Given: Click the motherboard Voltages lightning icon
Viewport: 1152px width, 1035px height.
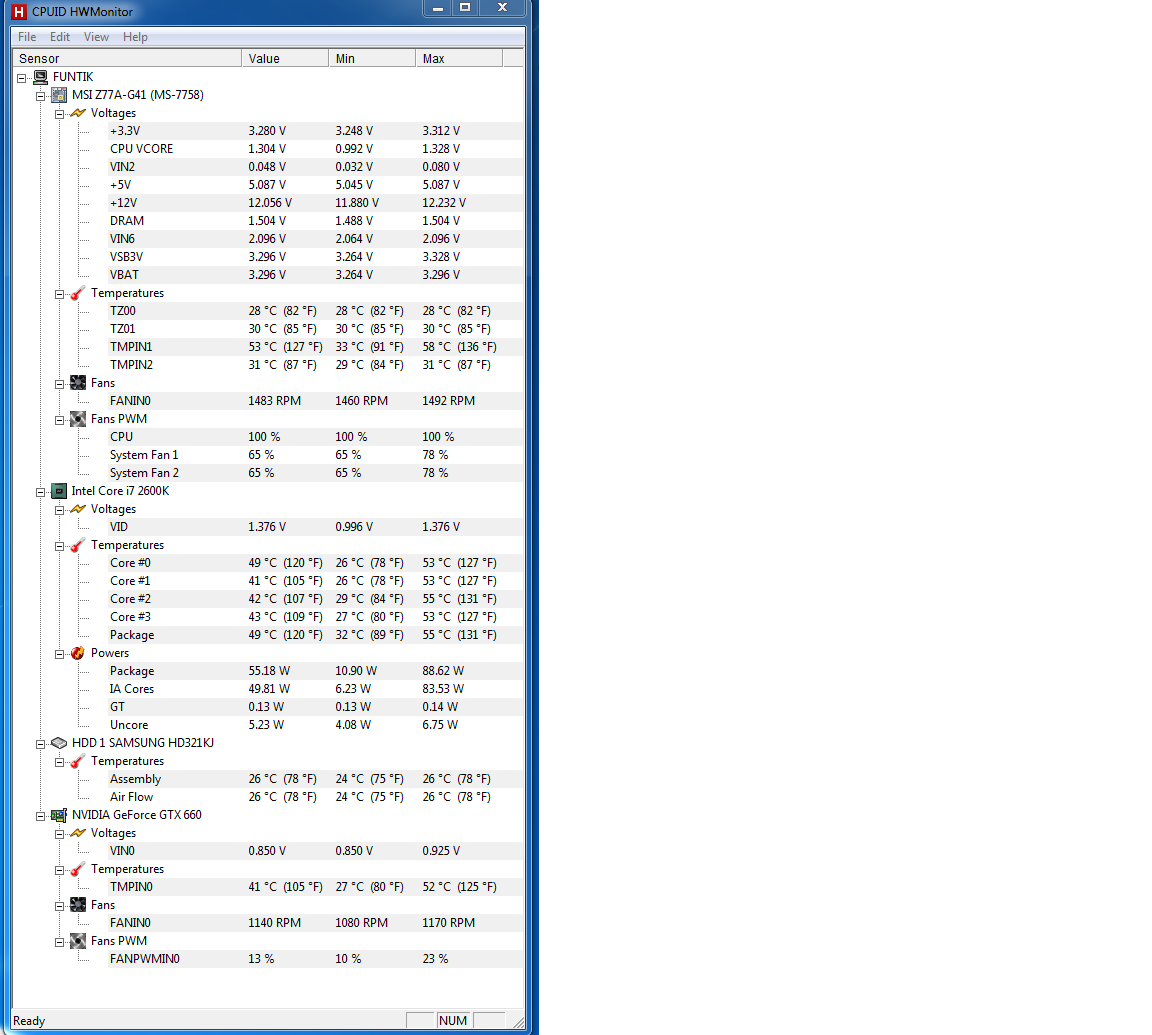Looking at the screenshot, I should pyautogui.click(x=78, y=113).
